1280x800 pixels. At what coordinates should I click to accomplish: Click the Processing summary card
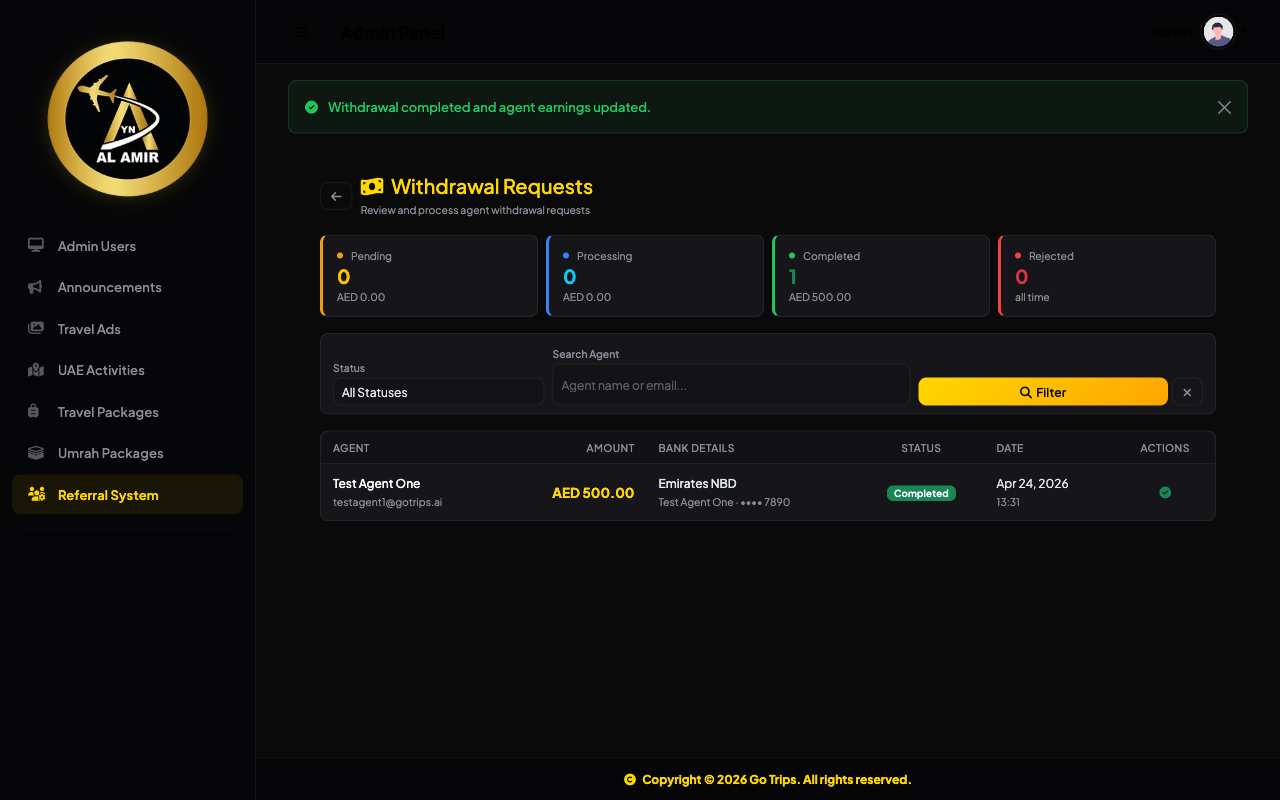click(655, 276)
